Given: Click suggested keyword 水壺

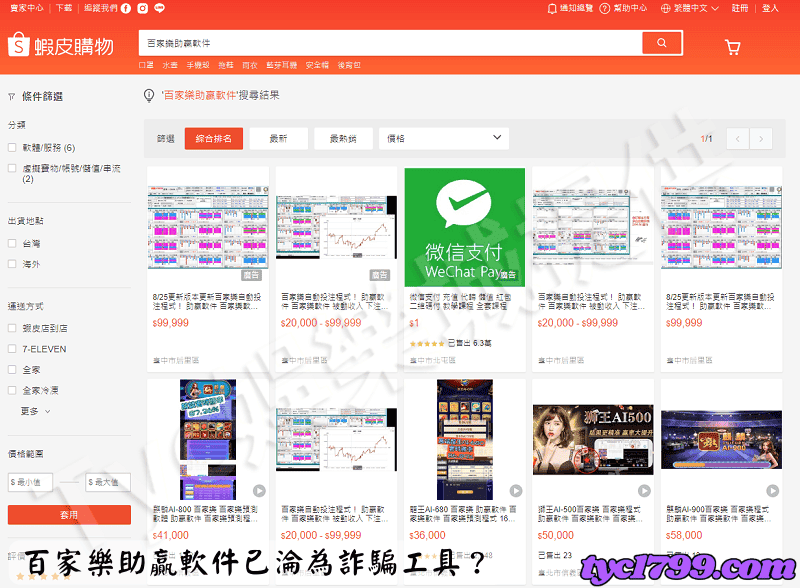Looking at the screenshot, I should coord(170,65).
